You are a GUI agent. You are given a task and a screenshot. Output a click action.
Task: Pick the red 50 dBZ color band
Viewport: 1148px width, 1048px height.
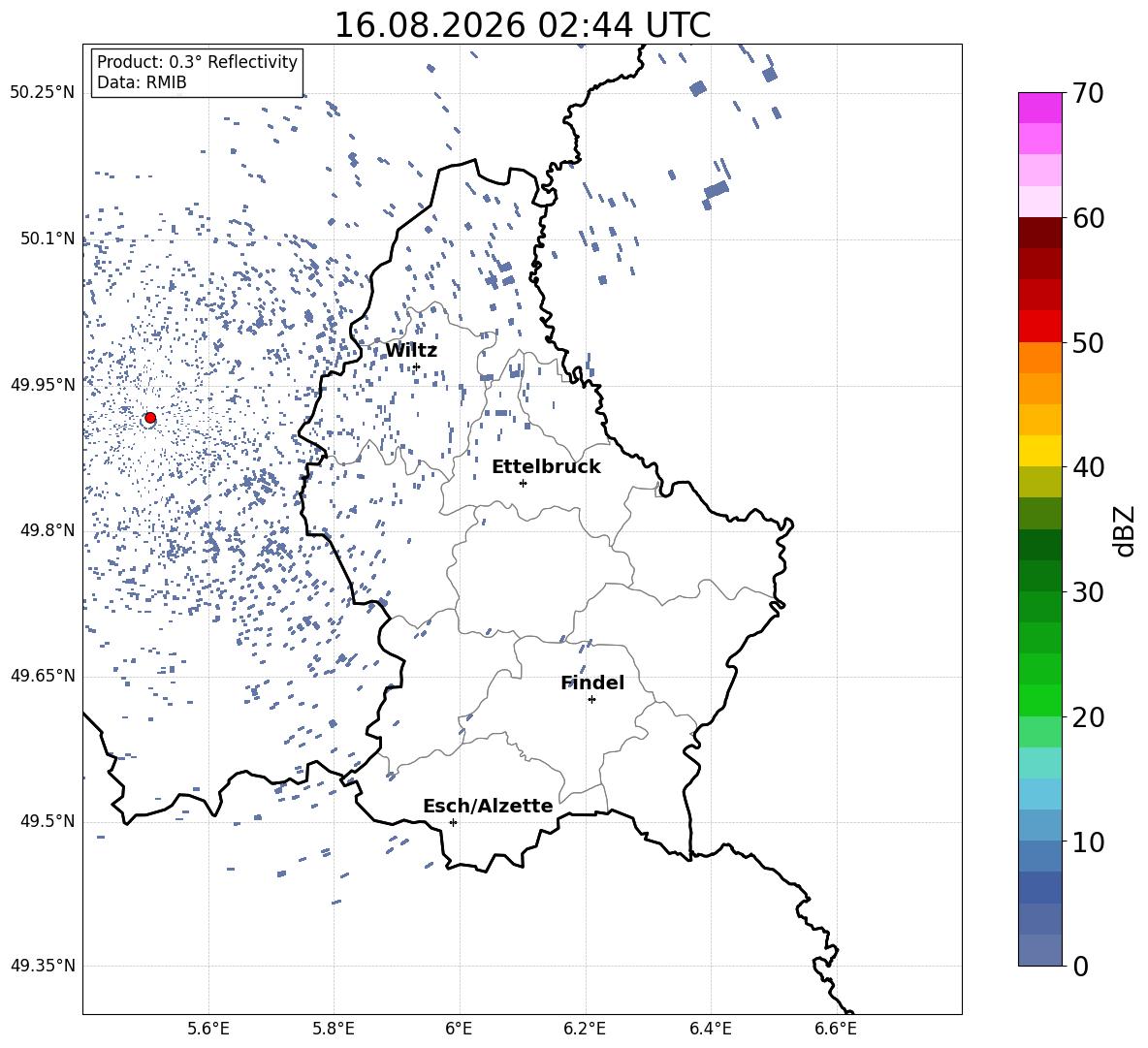click(1039, 327)
